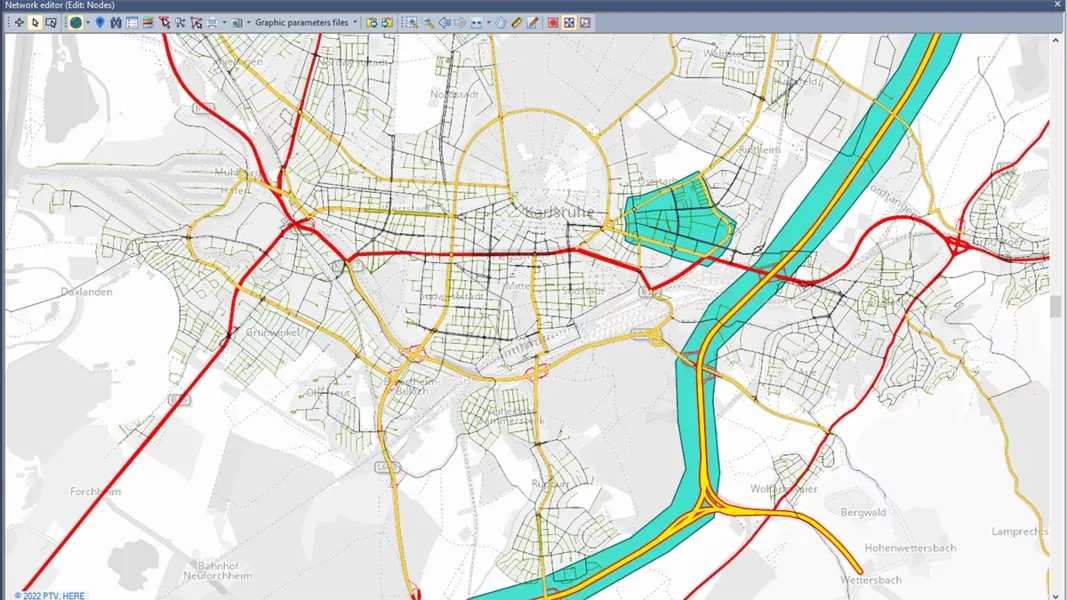Select the ruler measure distance tool
1067x600 pixels.
click(x=517, y=22)
